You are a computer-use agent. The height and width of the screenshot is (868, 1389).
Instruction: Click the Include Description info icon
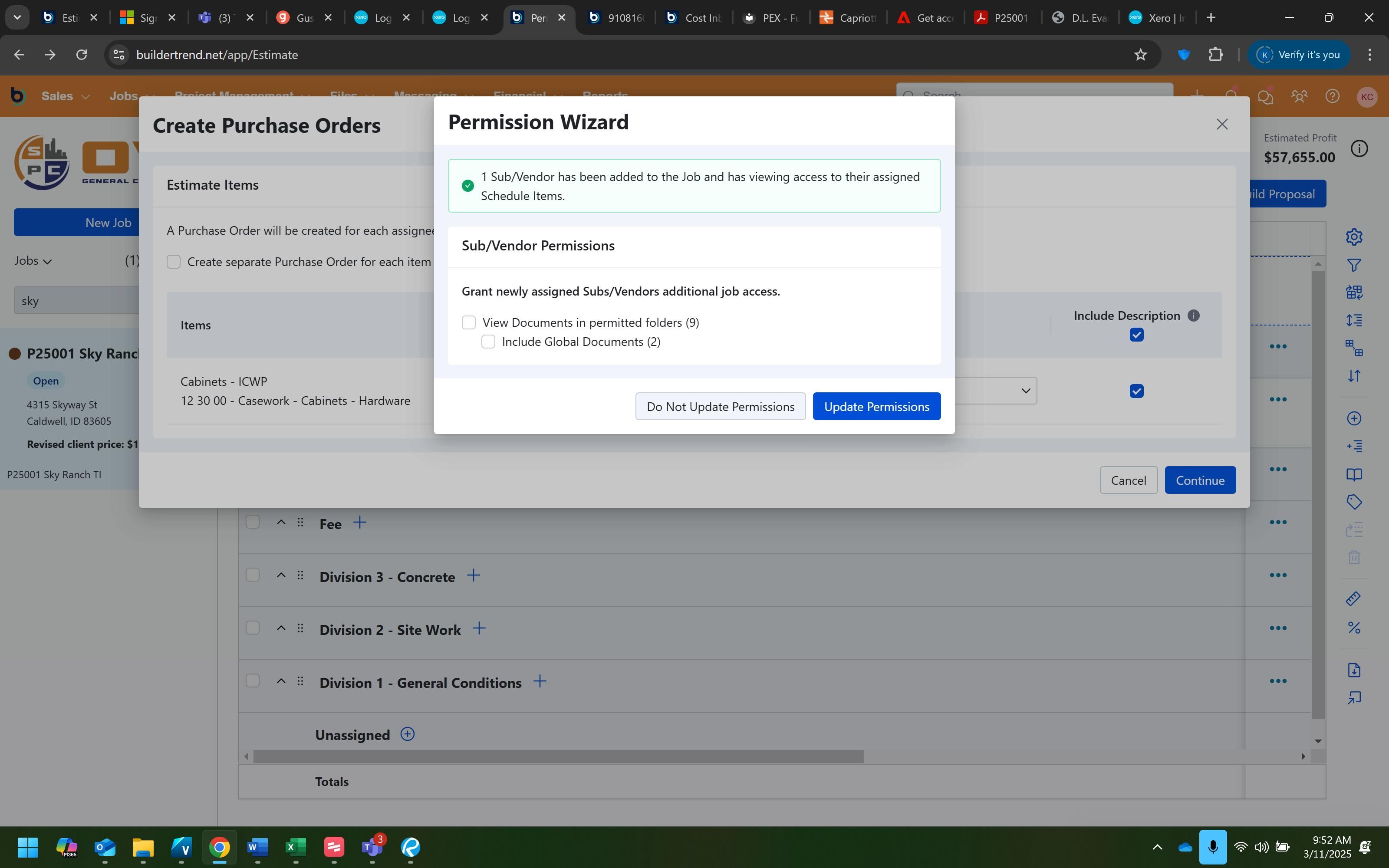pos(1193,316)
